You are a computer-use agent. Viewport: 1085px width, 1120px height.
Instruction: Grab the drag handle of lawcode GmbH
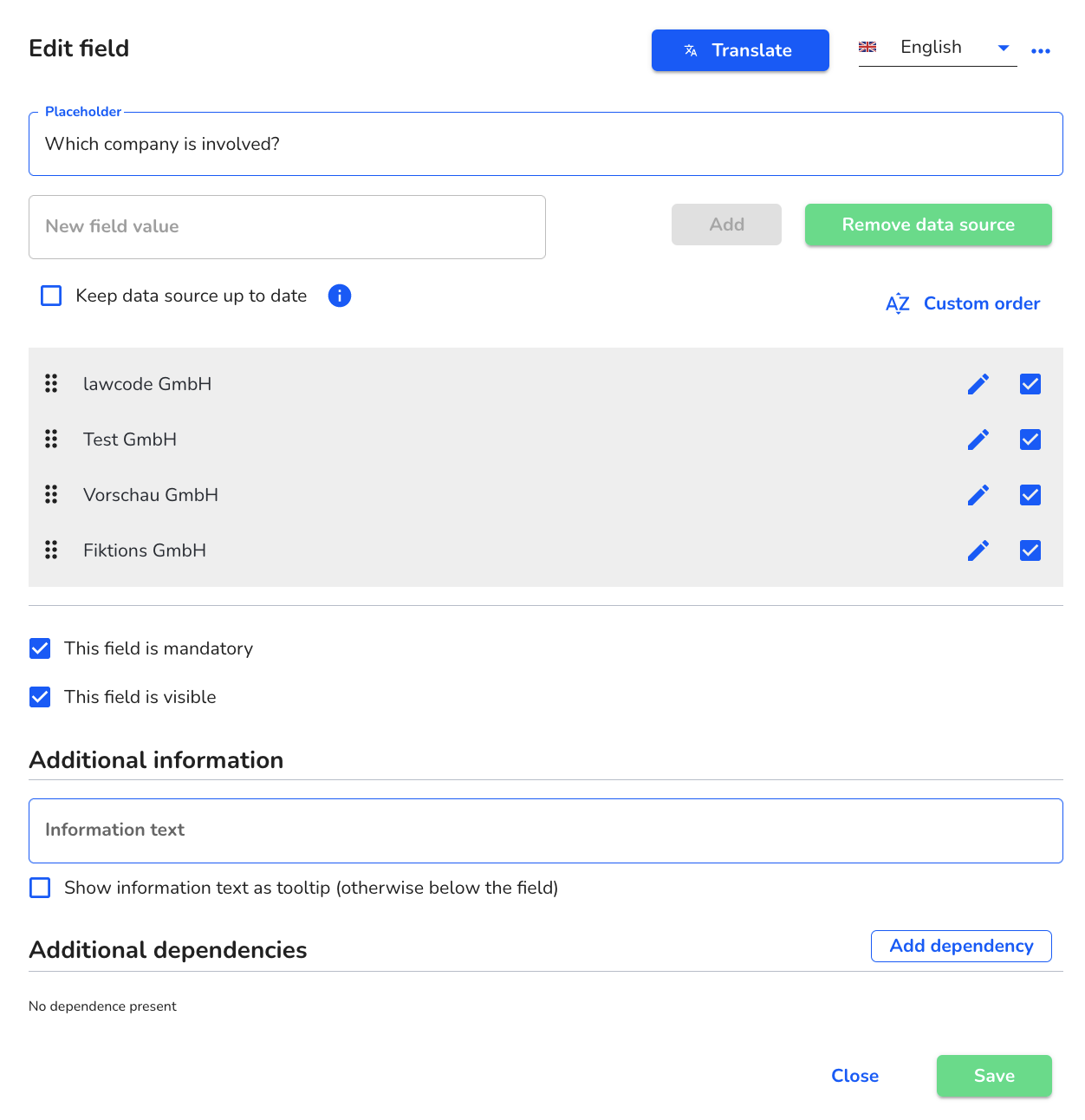pyautogui.click(x=51, y=383)
